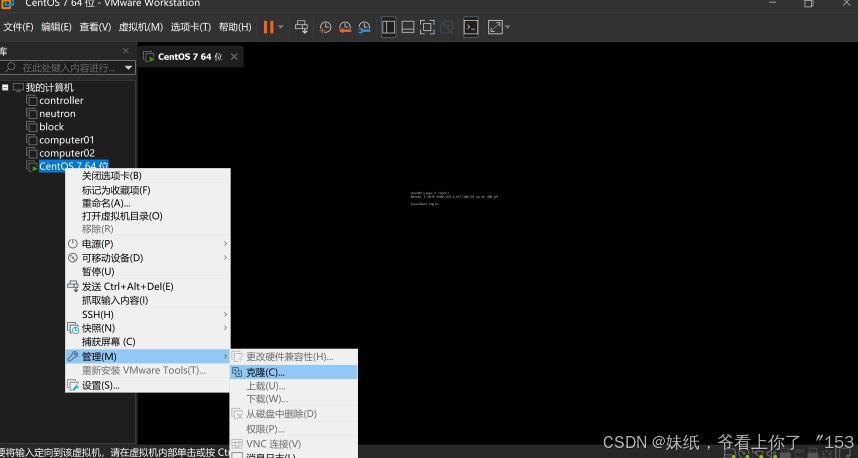Viewport: 858px width, 458px height.
Task: Click 上载(U)... submenu entry
Action: coord(294,386)
